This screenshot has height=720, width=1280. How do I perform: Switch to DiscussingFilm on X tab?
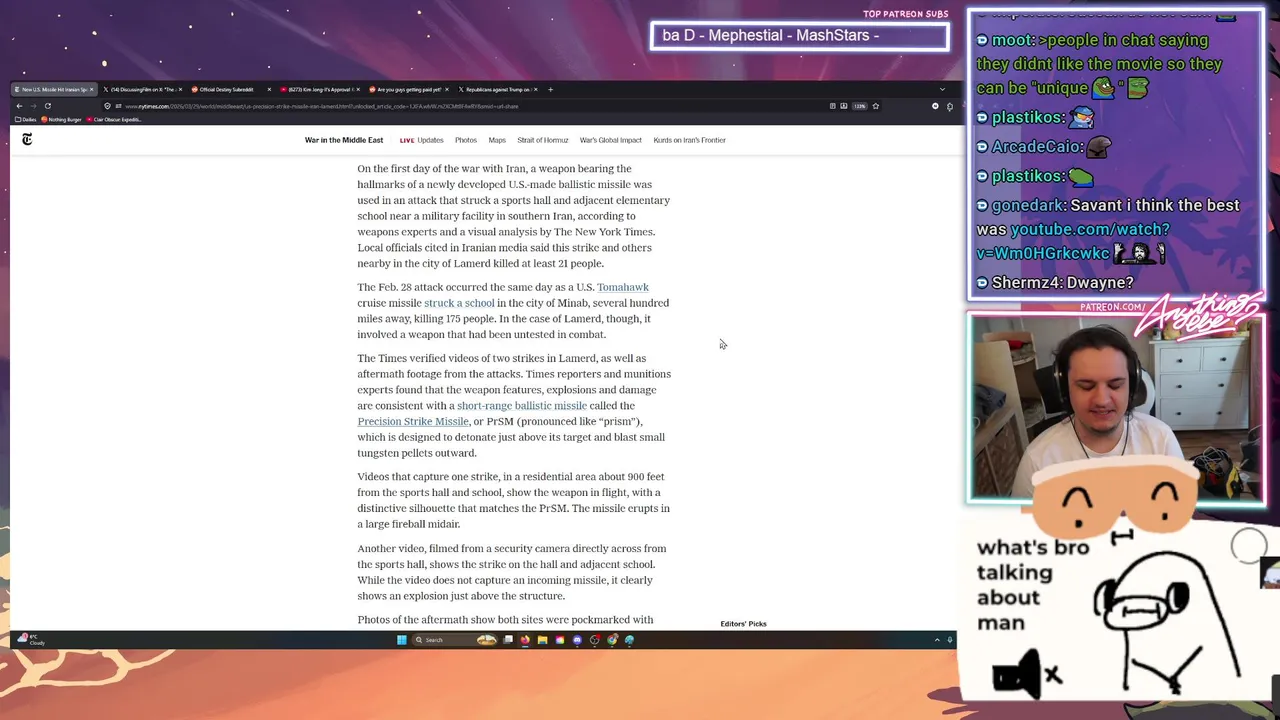(x=141, y=89)
